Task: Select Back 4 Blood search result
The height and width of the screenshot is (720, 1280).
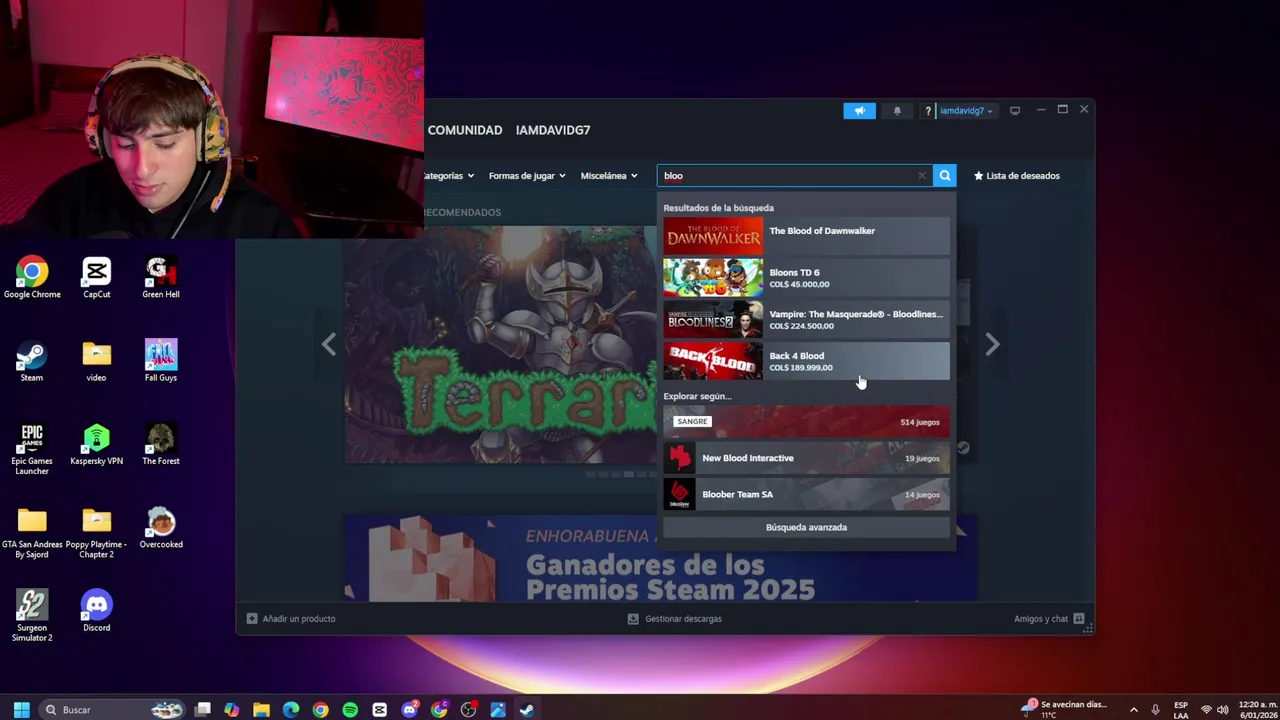Action: point(806,361)
